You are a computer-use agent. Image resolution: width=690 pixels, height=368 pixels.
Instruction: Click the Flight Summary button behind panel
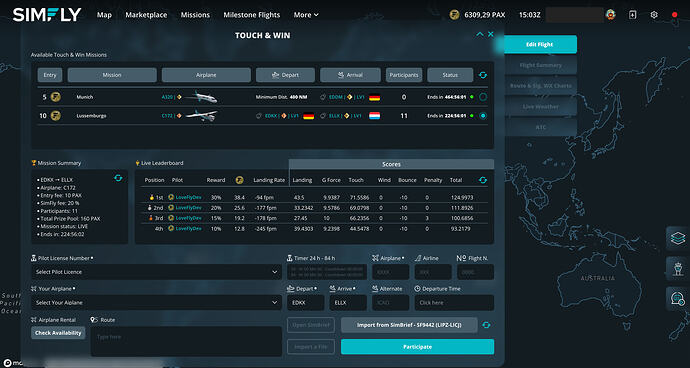[x=540, y=65]
